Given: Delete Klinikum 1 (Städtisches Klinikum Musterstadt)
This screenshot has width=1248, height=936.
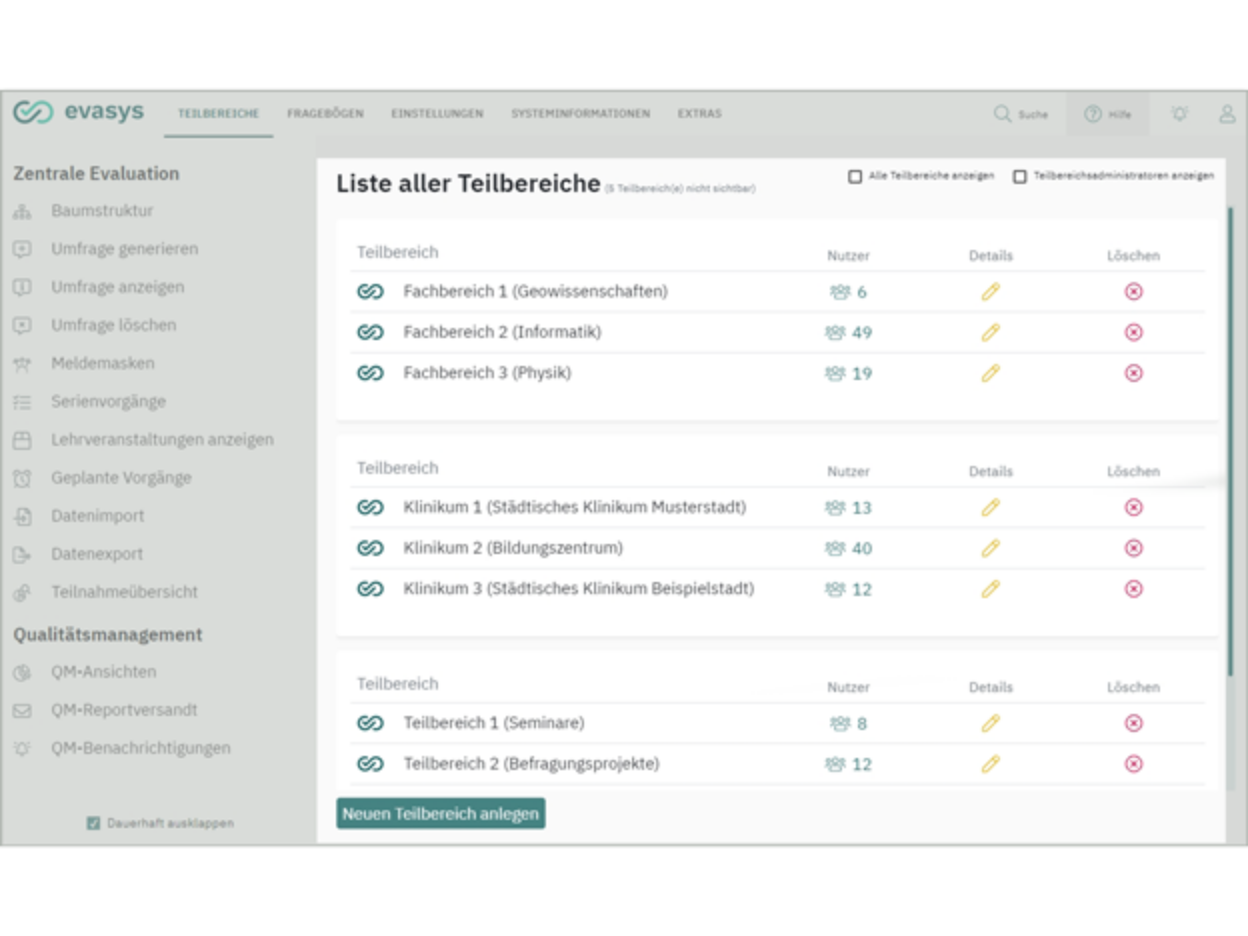Looking at the screenshot, I should coord(1133,507).
